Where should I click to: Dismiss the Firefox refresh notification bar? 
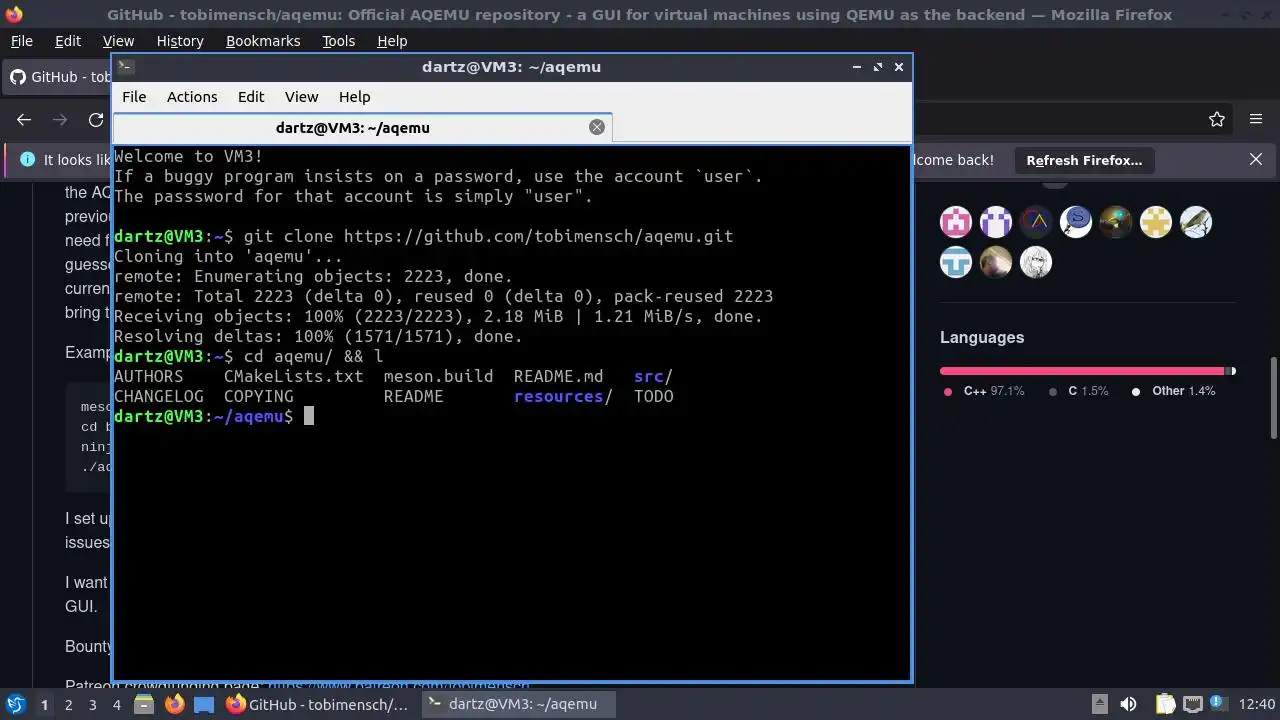pyautogui.click(x=1256, y=160)
